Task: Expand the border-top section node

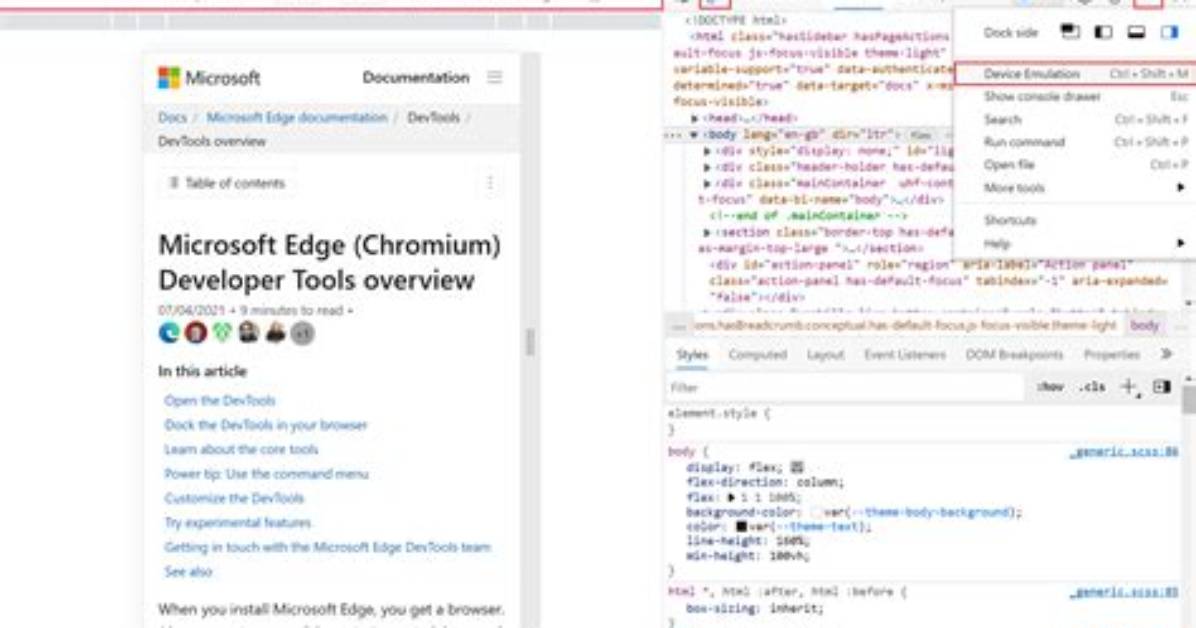Action: (x=707, y=232)
